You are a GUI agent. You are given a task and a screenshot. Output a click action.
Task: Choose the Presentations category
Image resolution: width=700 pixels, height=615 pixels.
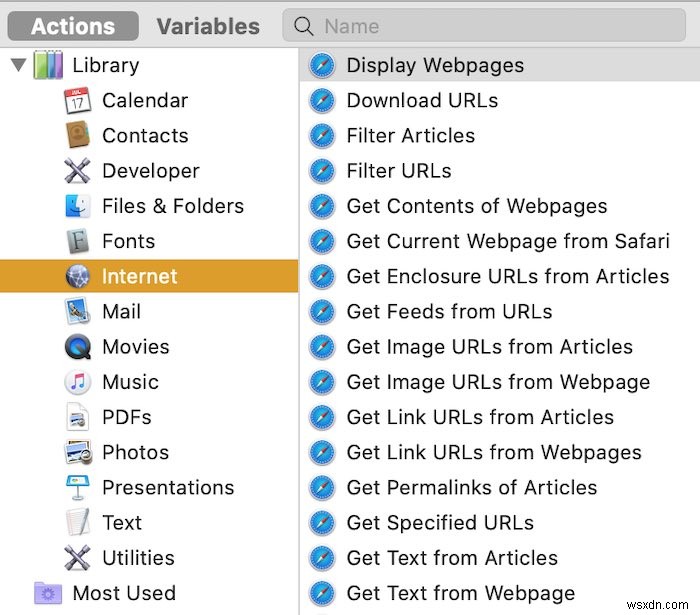pos(168,487)
